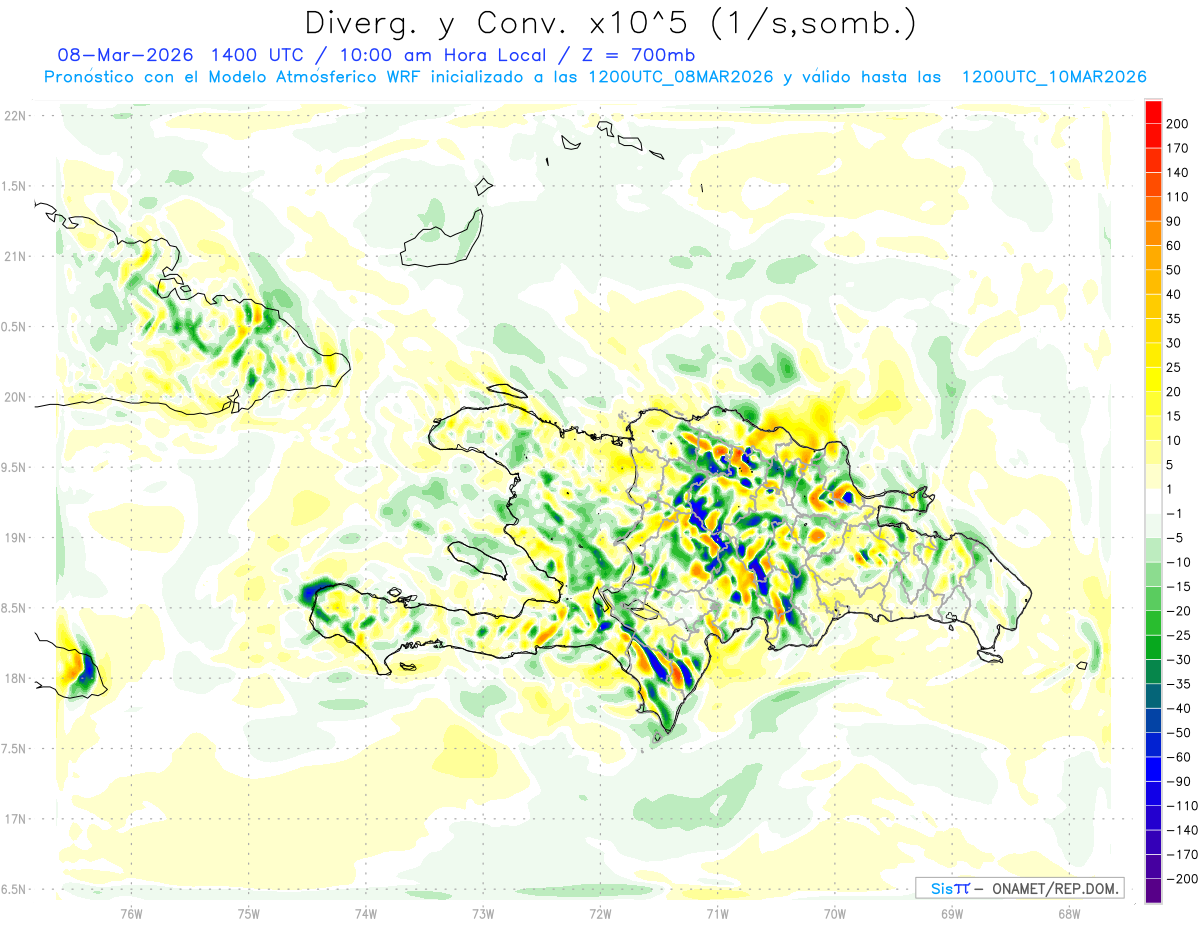Click the '70W' longitude label
Screen dimensions: 1200x927
[835, 914]
